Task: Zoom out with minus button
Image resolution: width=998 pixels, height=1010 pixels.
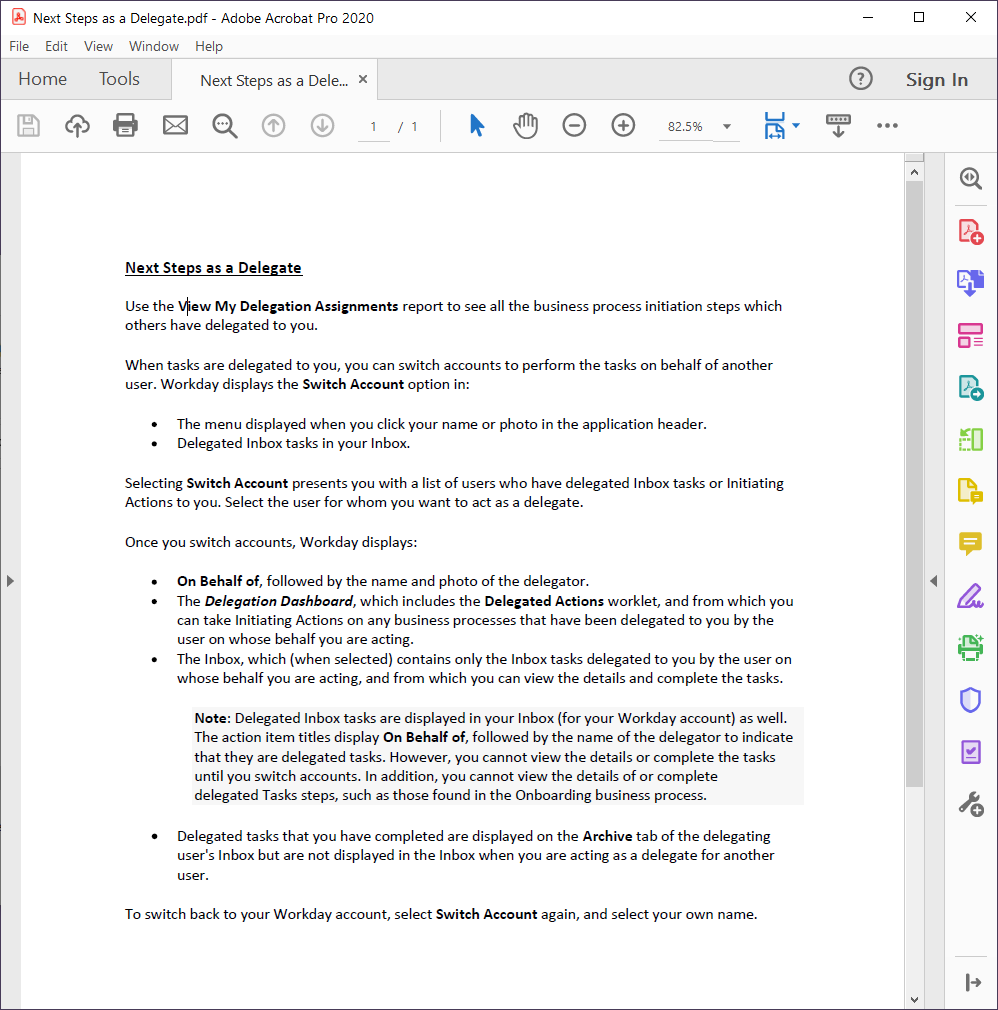Action: coord(574,126)
